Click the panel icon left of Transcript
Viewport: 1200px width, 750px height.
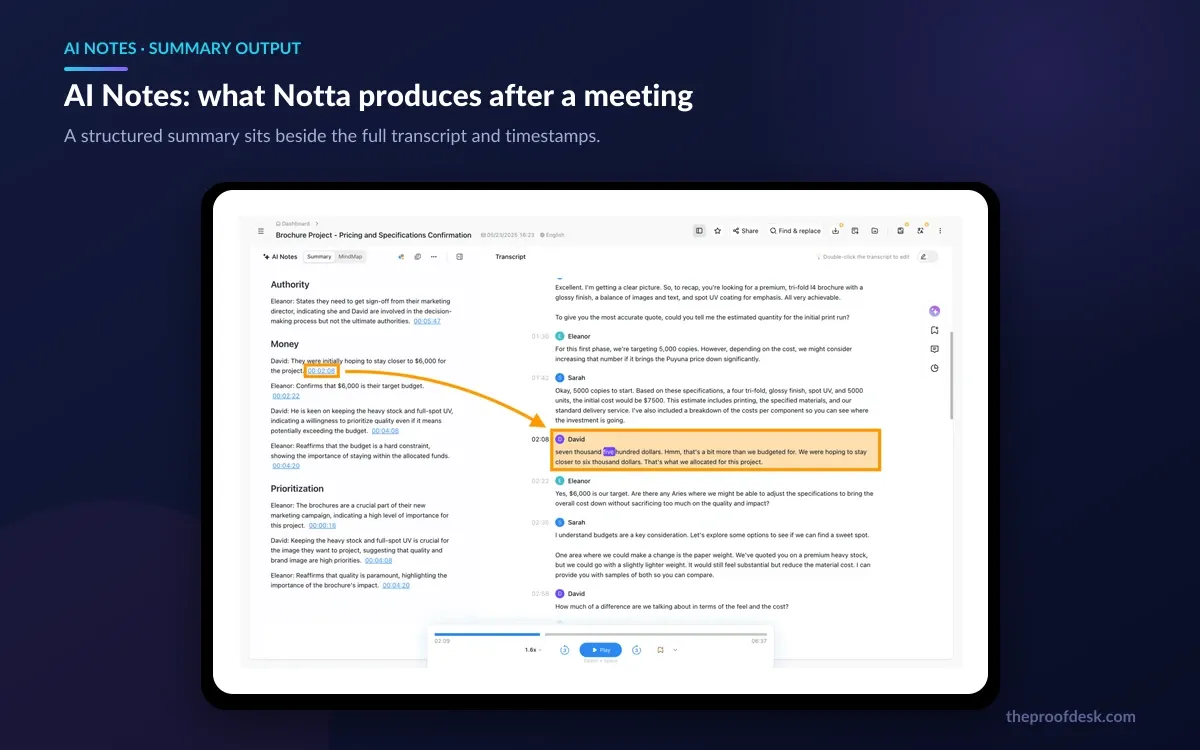459,257
